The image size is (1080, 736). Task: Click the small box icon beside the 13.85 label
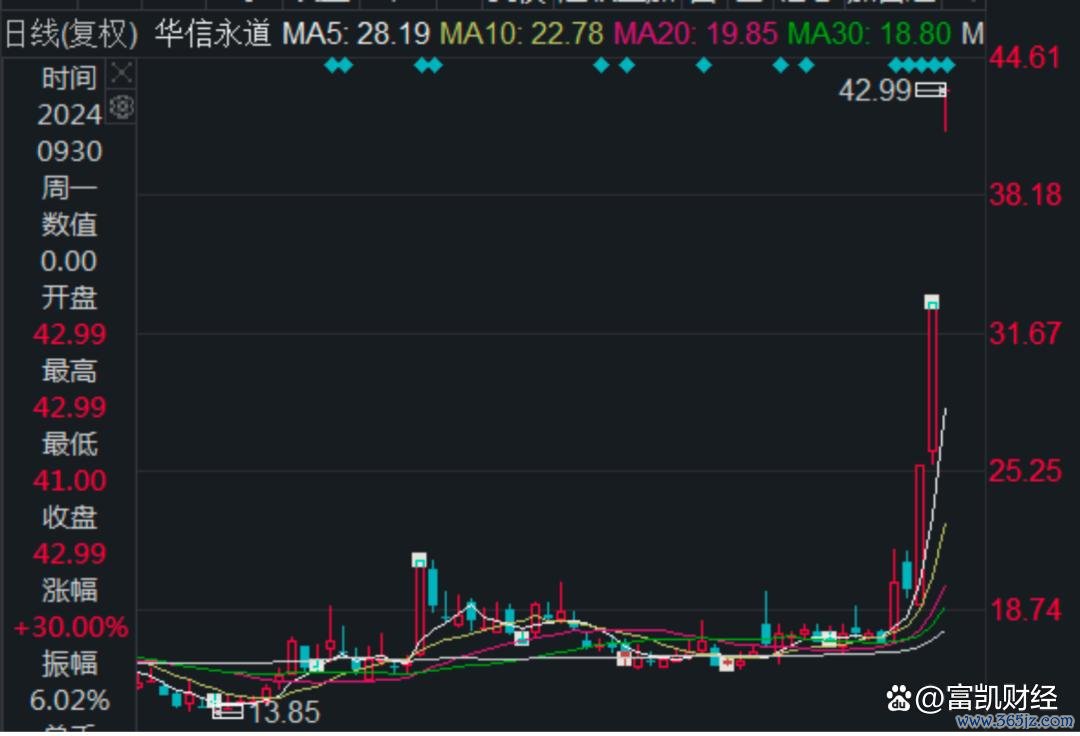coord(229,711)
